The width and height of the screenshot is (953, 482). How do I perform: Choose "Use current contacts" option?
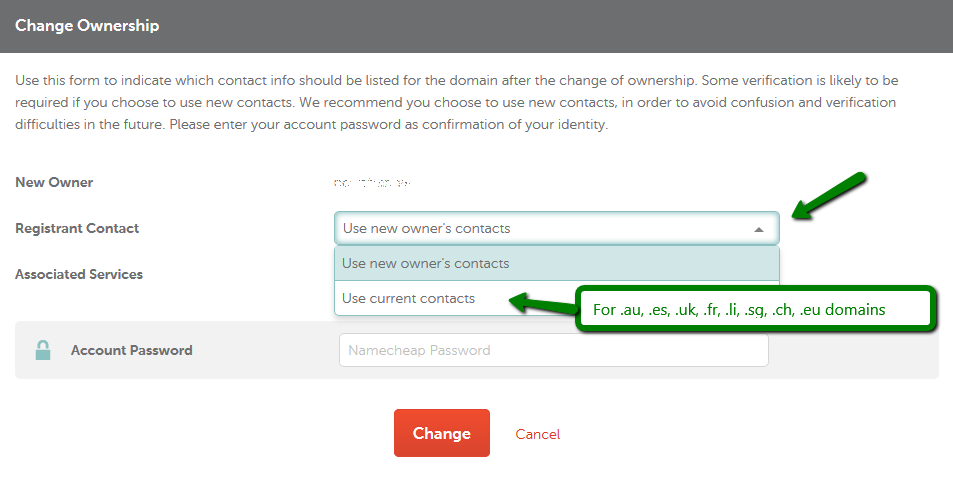click(408, 298)
